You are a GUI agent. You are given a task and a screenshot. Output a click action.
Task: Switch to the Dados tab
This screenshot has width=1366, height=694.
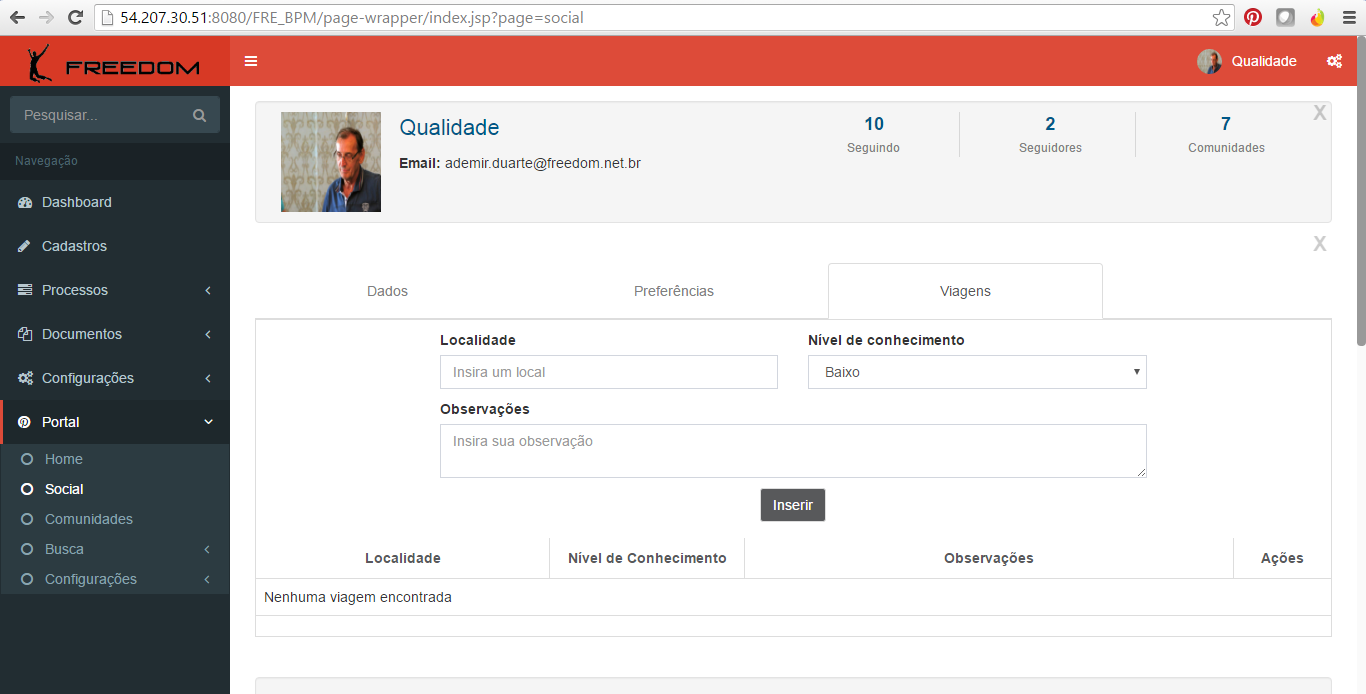click(x=388, y=291)
